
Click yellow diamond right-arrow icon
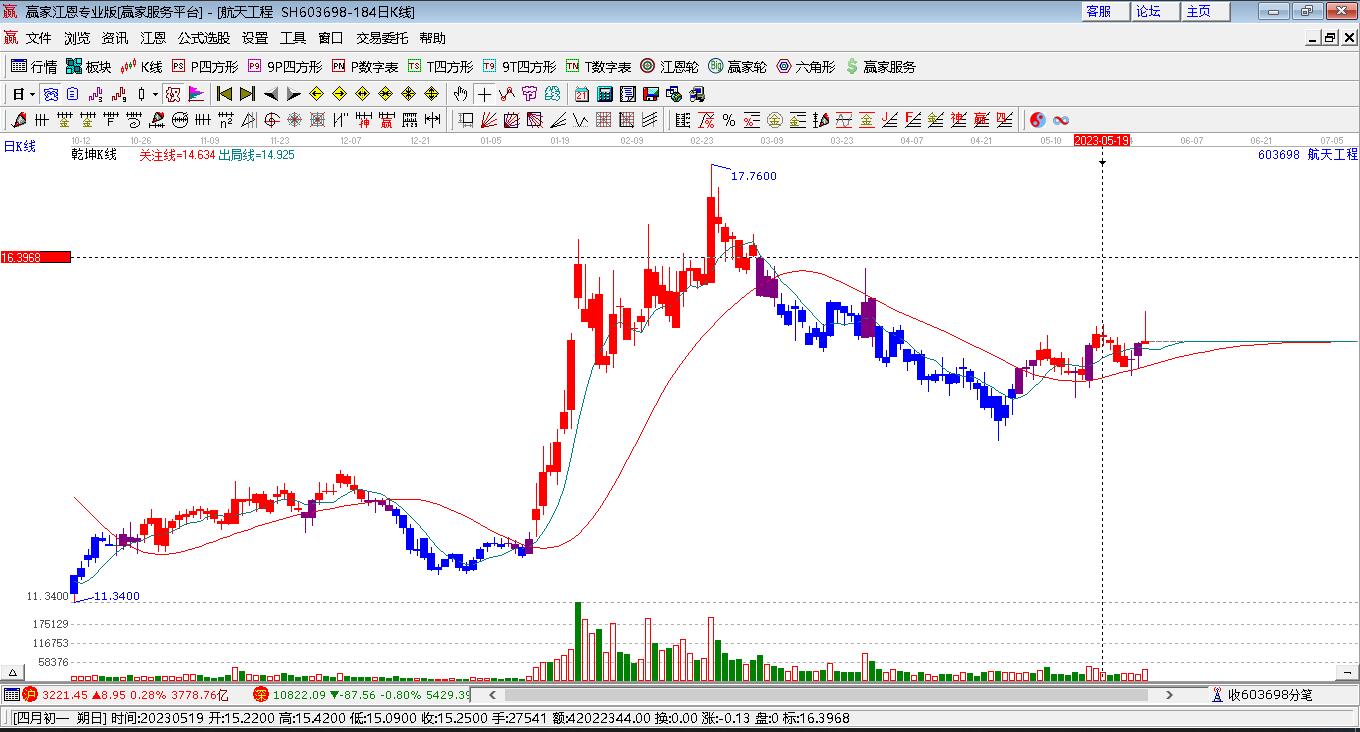point(339,94)
